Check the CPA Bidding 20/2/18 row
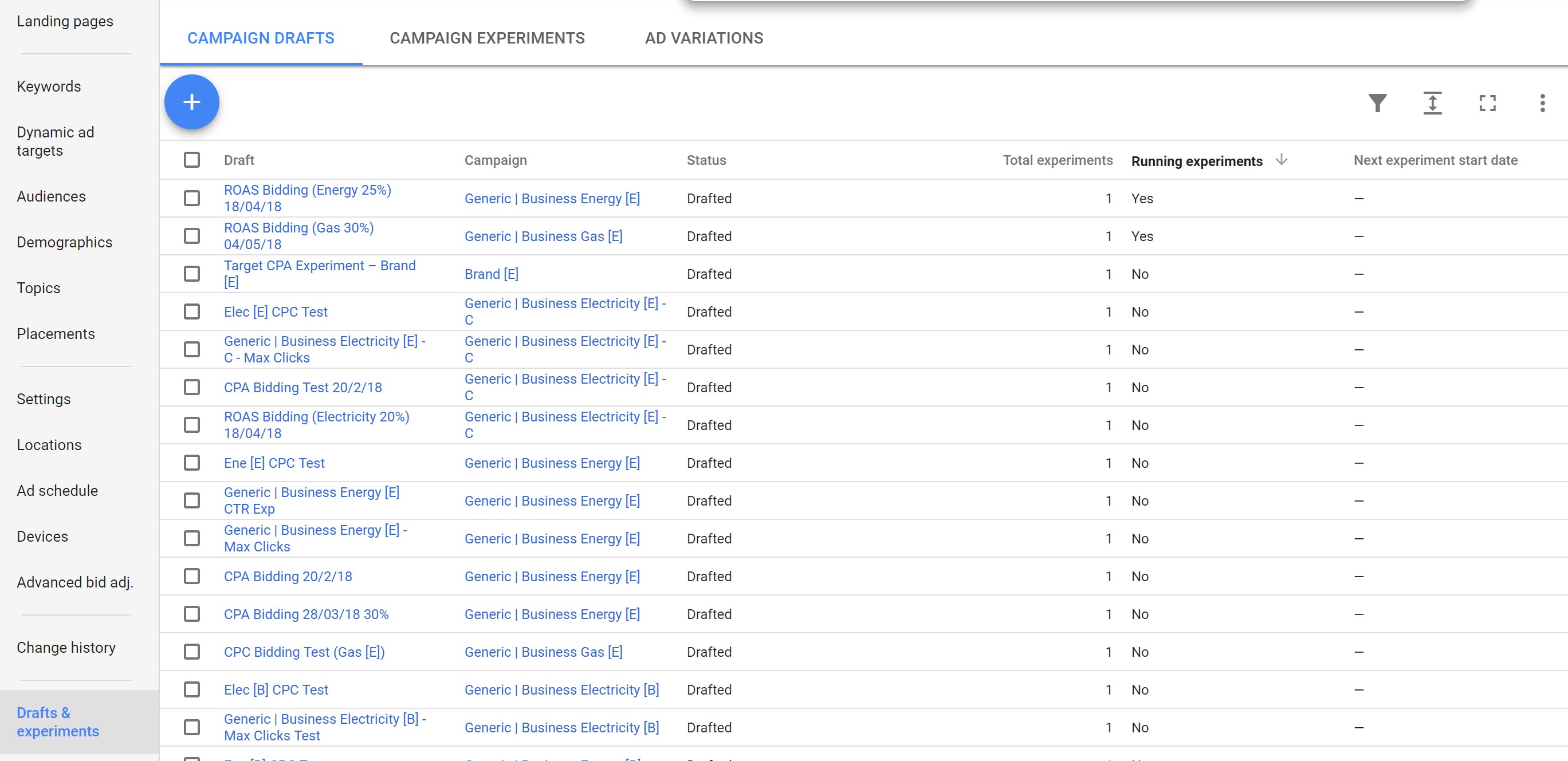Screen dimensions: 1568x761 [192, 576]
